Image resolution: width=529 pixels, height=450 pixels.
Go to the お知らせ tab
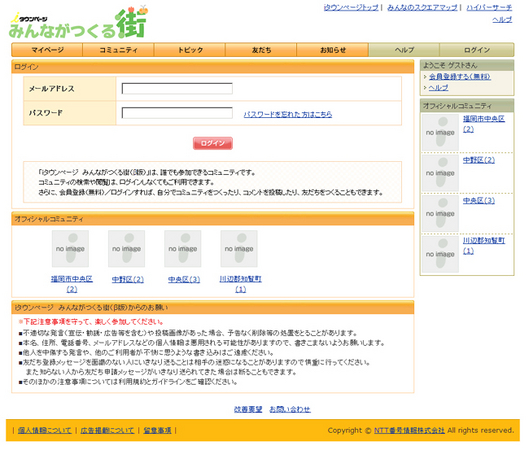[x=333, y=50]
